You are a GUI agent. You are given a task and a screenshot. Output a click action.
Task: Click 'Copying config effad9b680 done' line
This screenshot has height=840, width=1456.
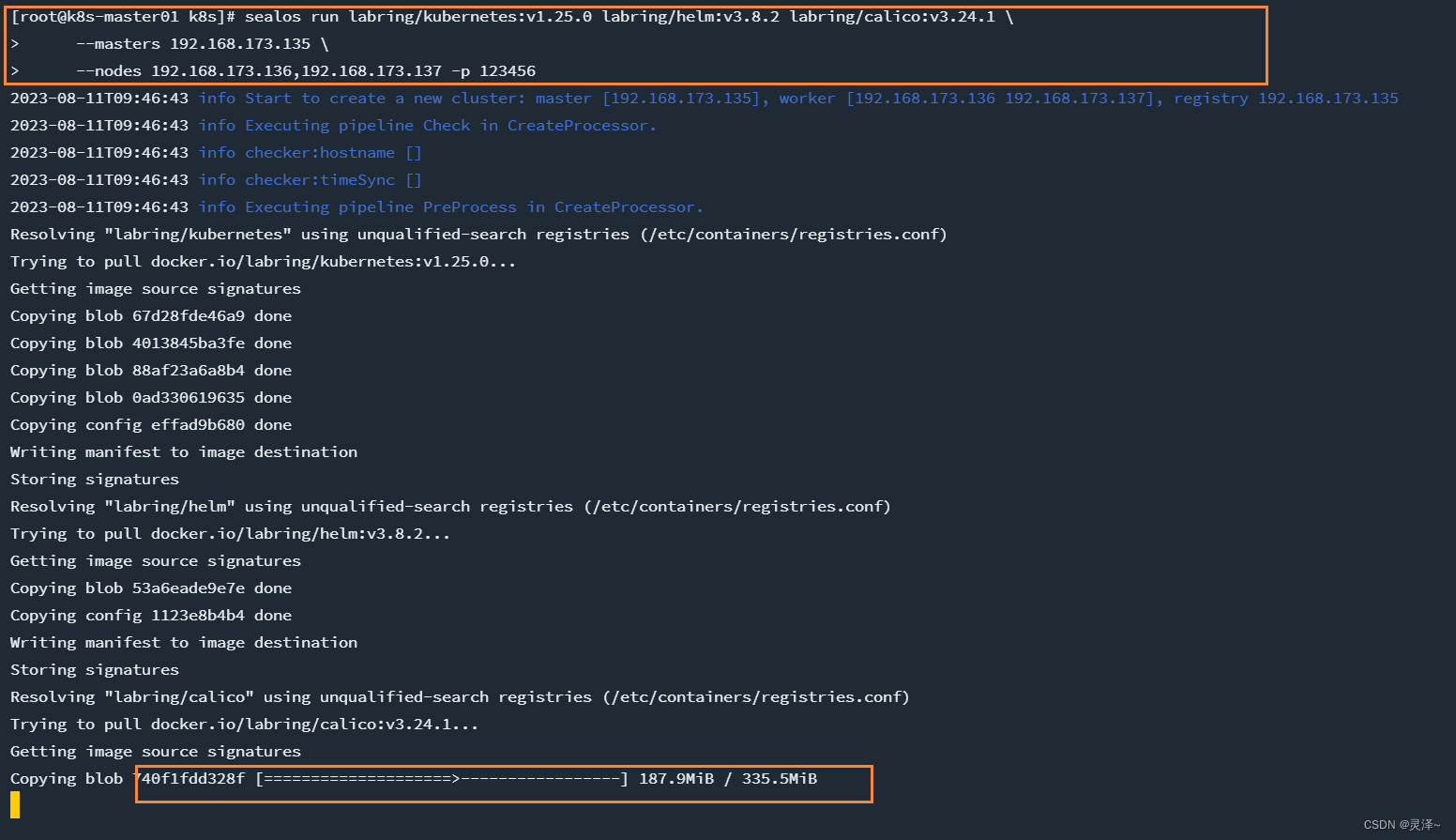click(x=151, y=425)
